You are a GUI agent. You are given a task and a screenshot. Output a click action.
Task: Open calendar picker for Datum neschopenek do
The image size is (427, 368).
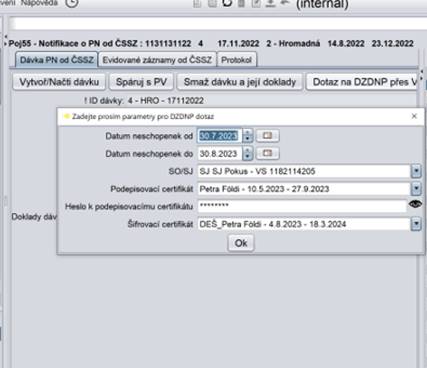point(267,153)
